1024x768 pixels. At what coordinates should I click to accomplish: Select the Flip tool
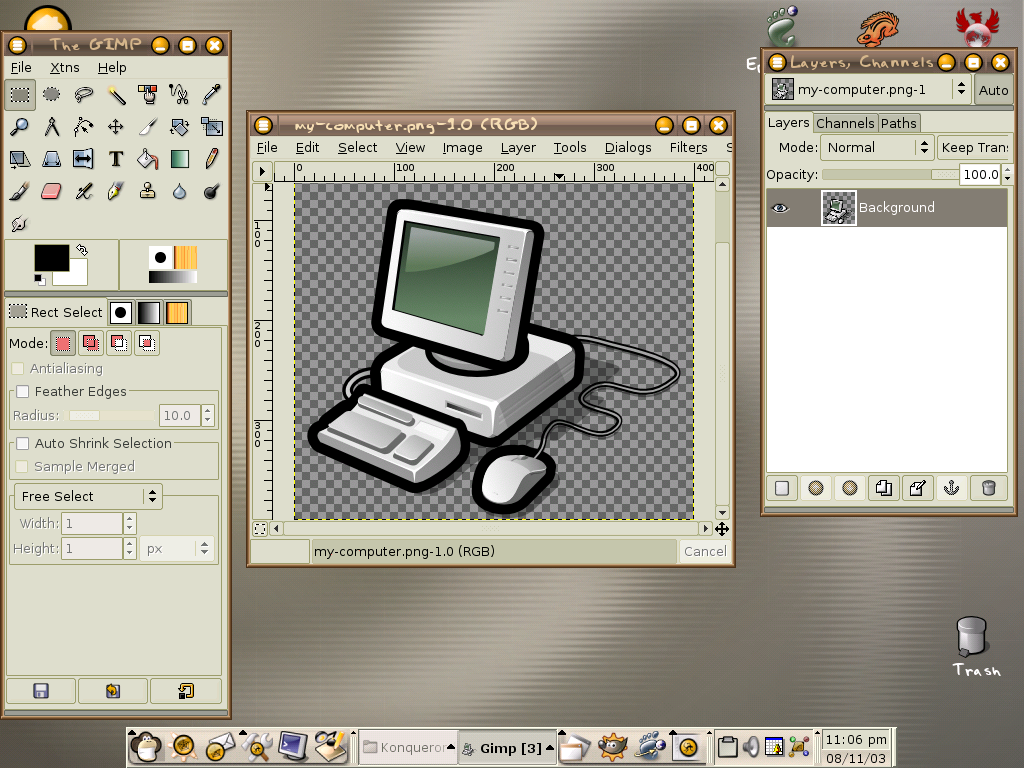pos(84,159)
